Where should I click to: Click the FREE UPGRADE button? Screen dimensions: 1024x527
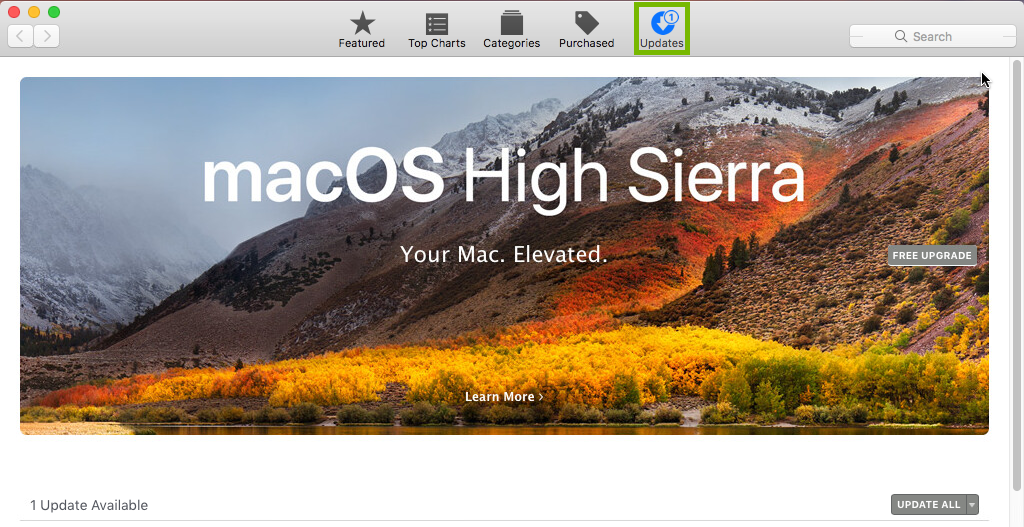coord(932,255)
